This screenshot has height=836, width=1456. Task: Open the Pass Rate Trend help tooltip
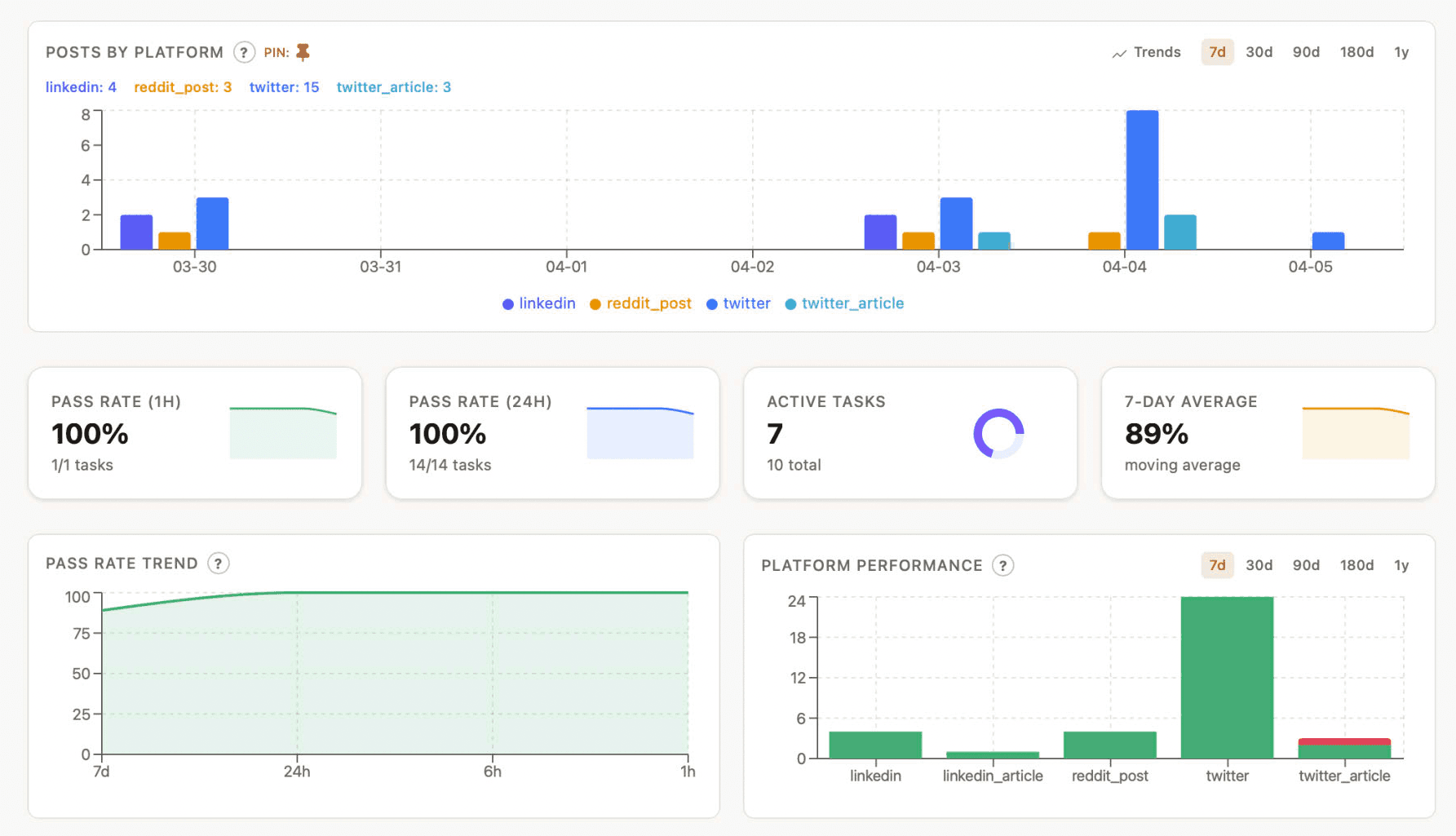click(218, 563)
